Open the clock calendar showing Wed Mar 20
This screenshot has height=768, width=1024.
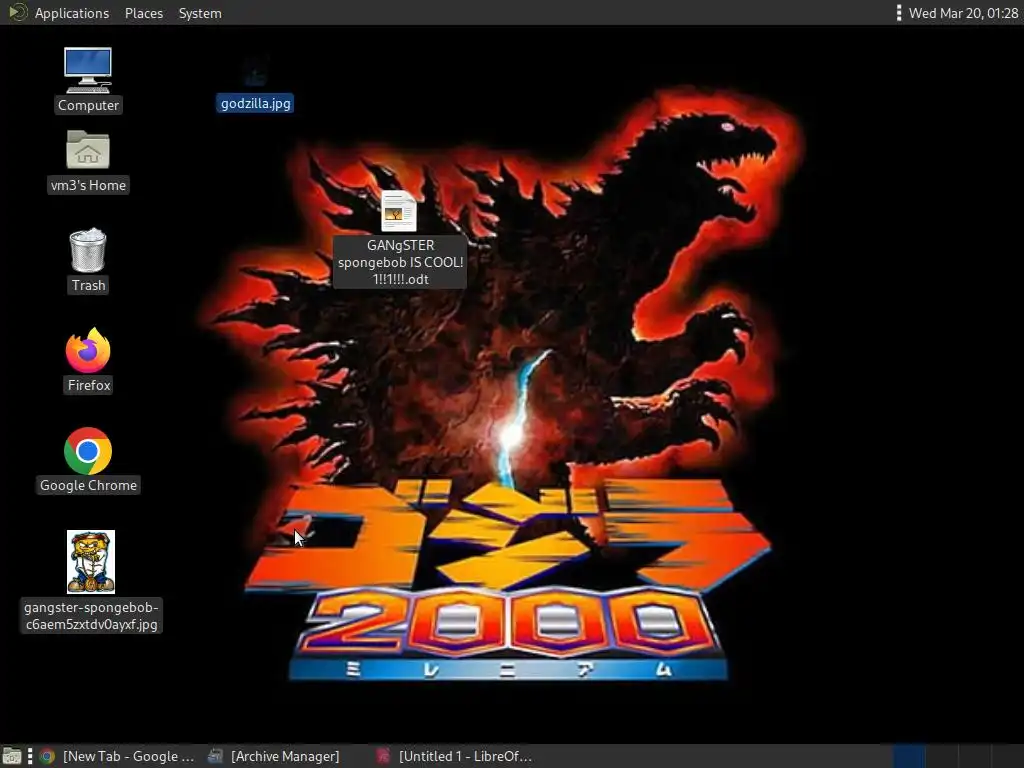point(963,13)
